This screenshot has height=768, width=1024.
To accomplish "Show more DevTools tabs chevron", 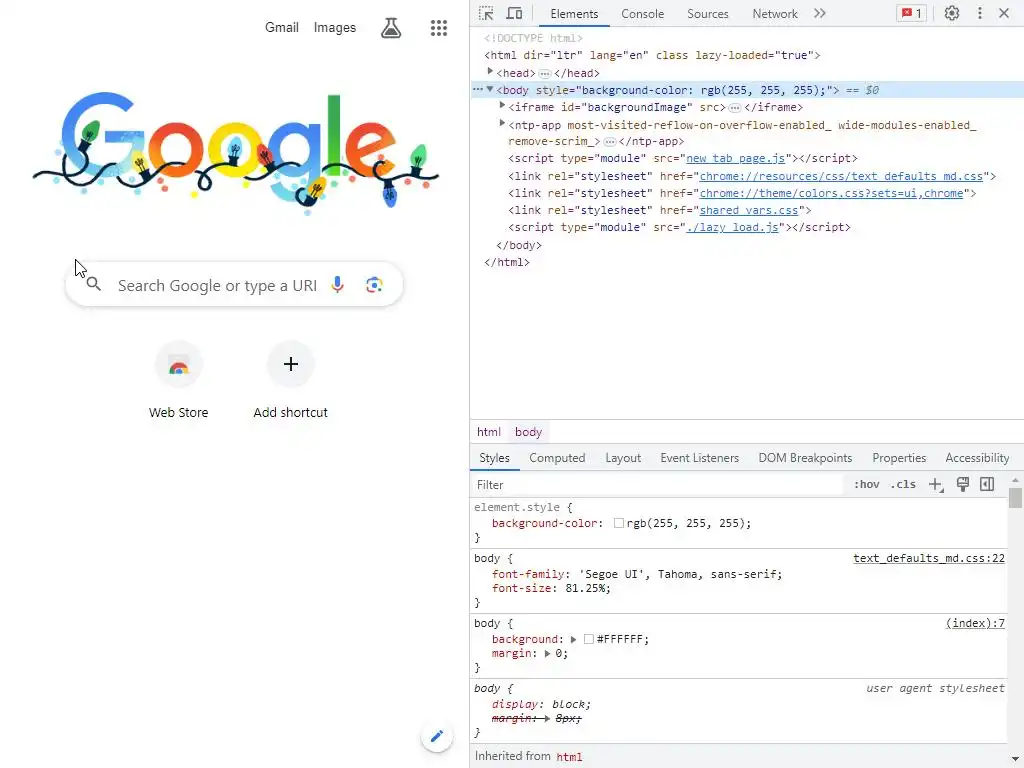I will coord(820,13).
